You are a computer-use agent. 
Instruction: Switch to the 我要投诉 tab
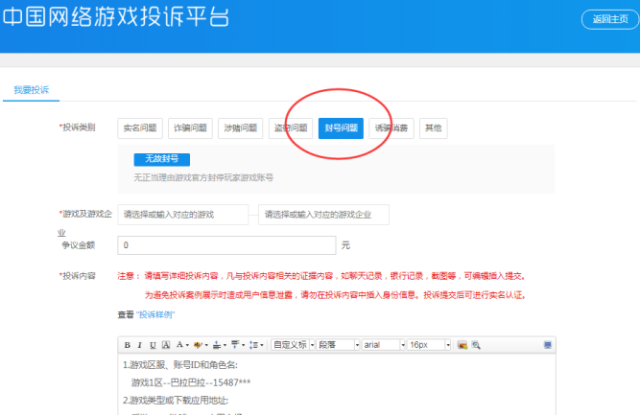(x=31, y=91)
